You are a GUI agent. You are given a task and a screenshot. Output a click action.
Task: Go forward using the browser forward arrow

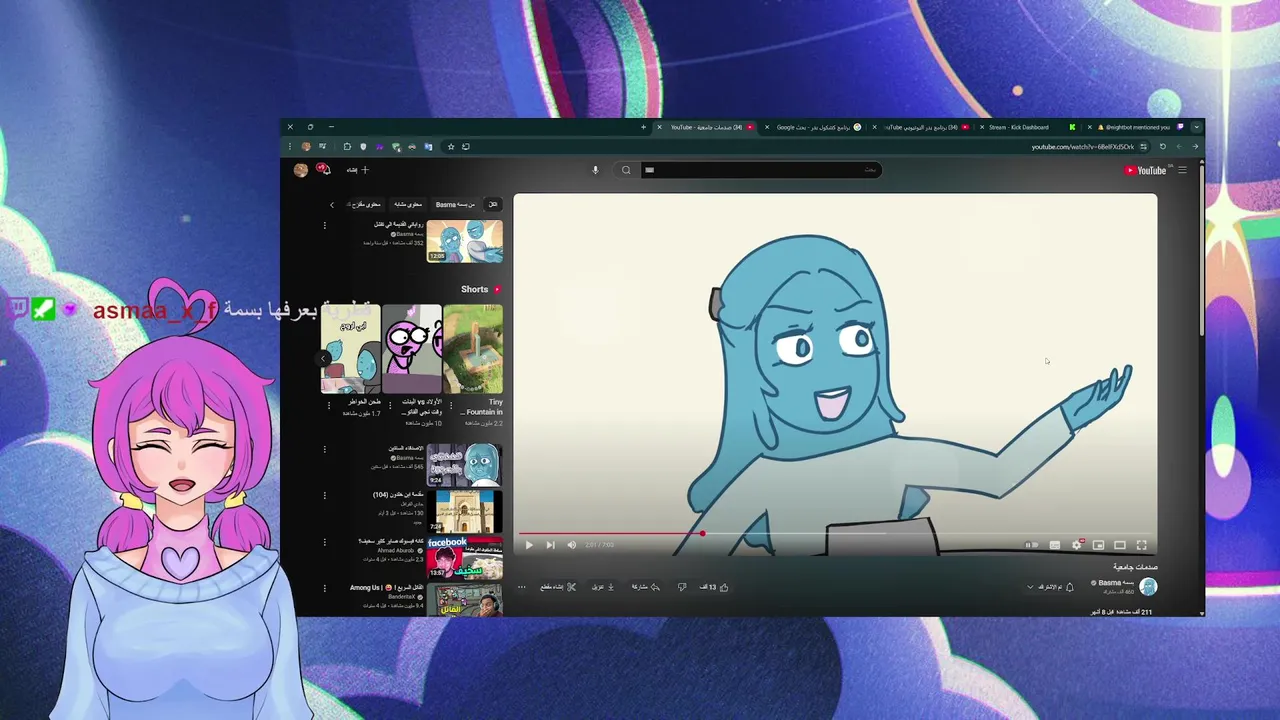pos(1179,146)
